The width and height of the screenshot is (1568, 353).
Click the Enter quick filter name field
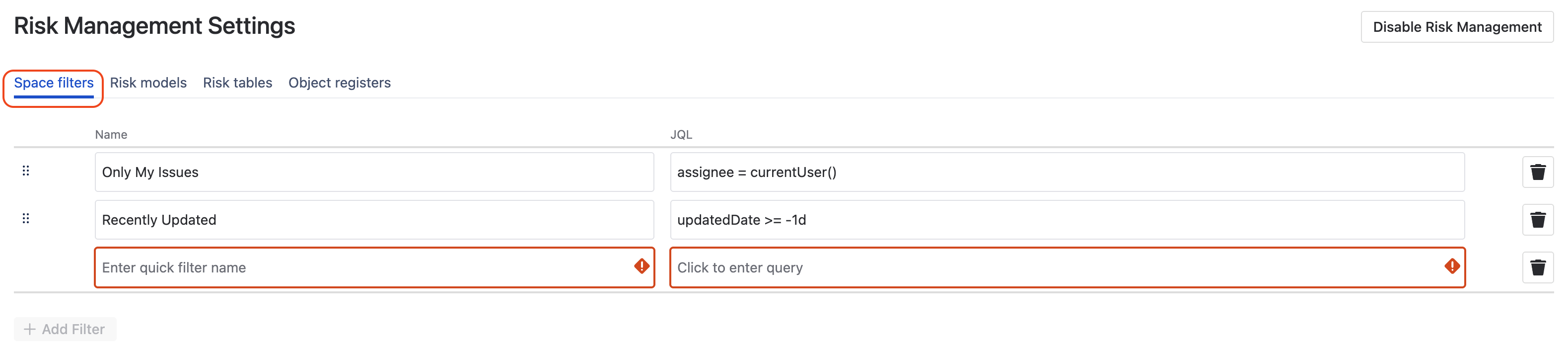pos(374,267)
